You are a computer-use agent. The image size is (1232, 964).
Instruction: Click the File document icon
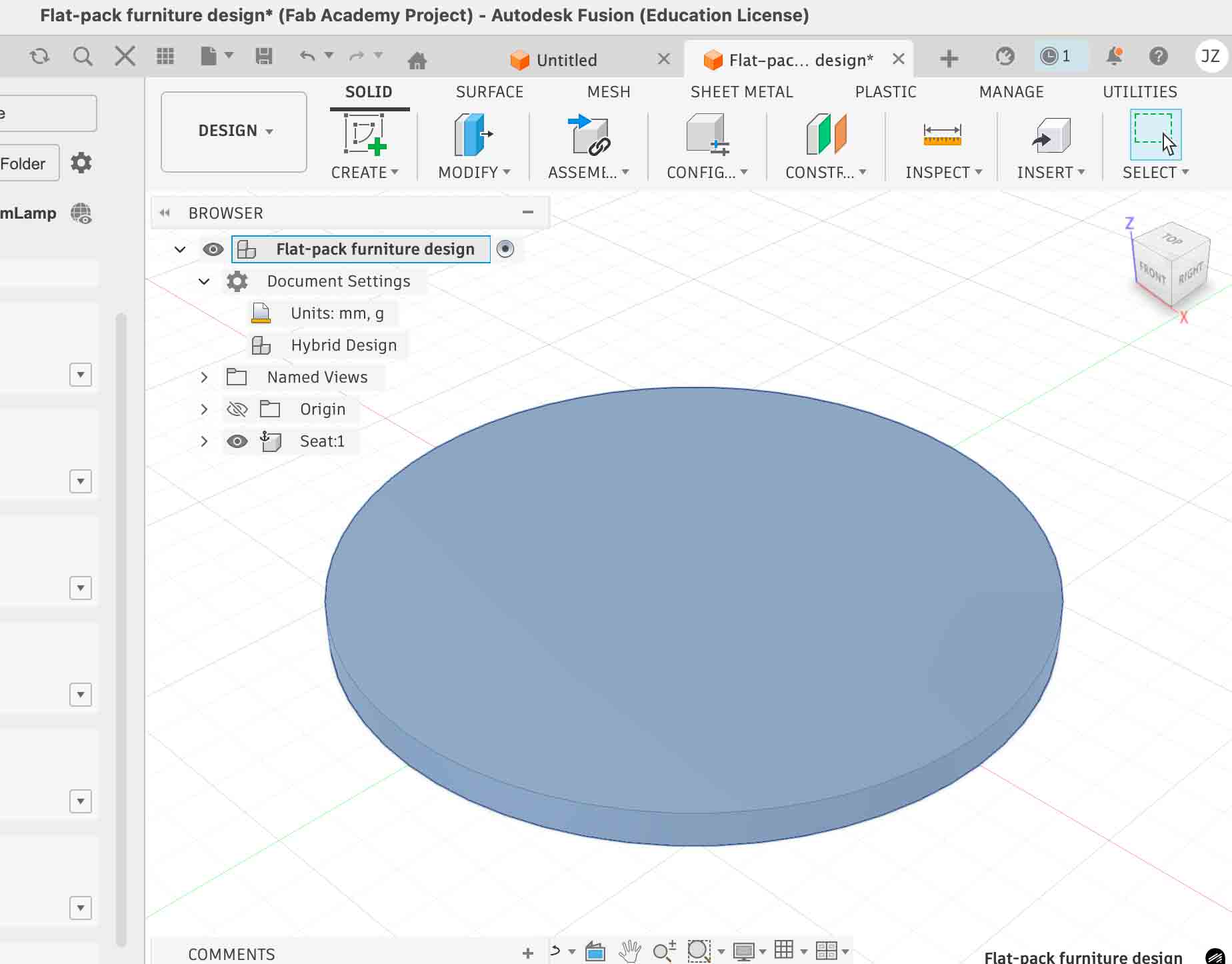(x=209, y=56)
